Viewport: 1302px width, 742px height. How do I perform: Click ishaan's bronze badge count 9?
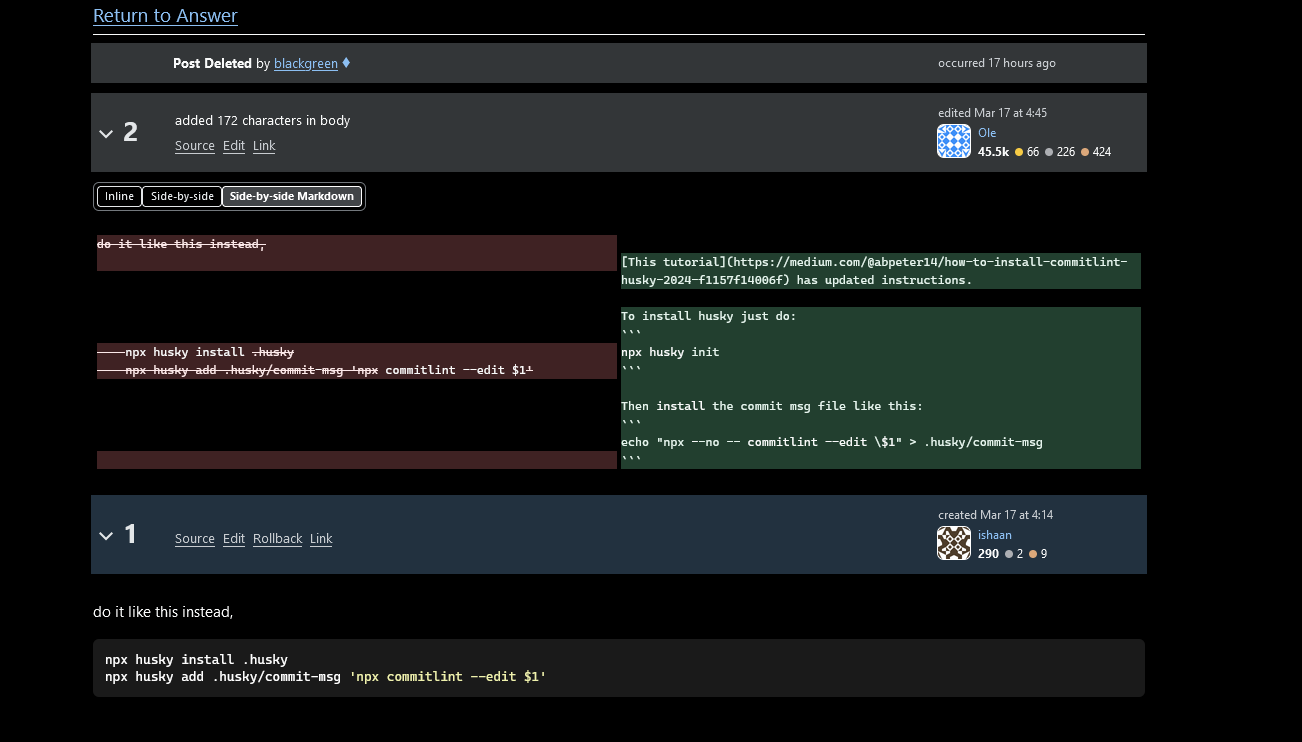tap(1038, 554)
